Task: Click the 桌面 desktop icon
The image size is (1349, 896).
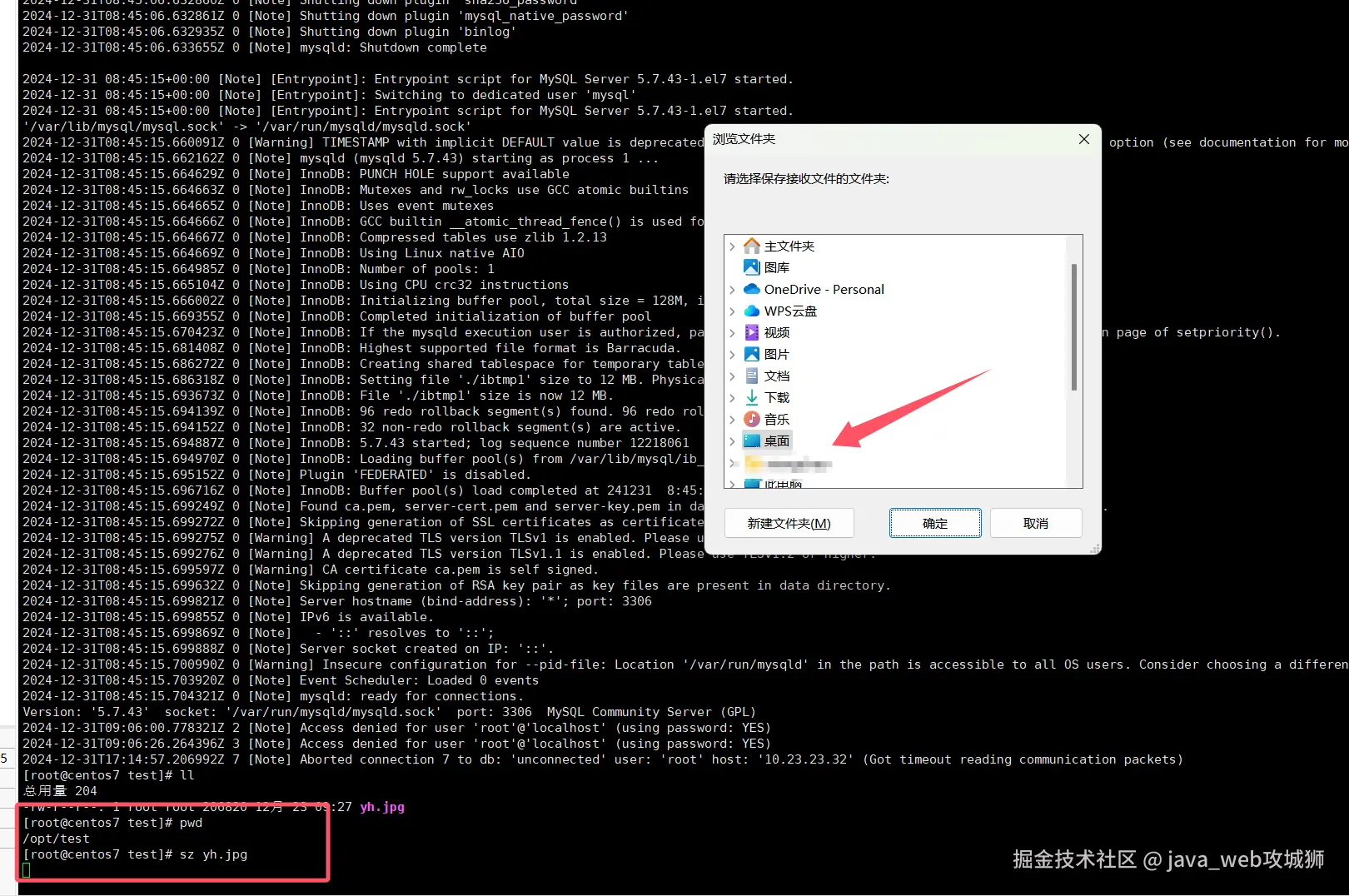Action: (752, 441)
